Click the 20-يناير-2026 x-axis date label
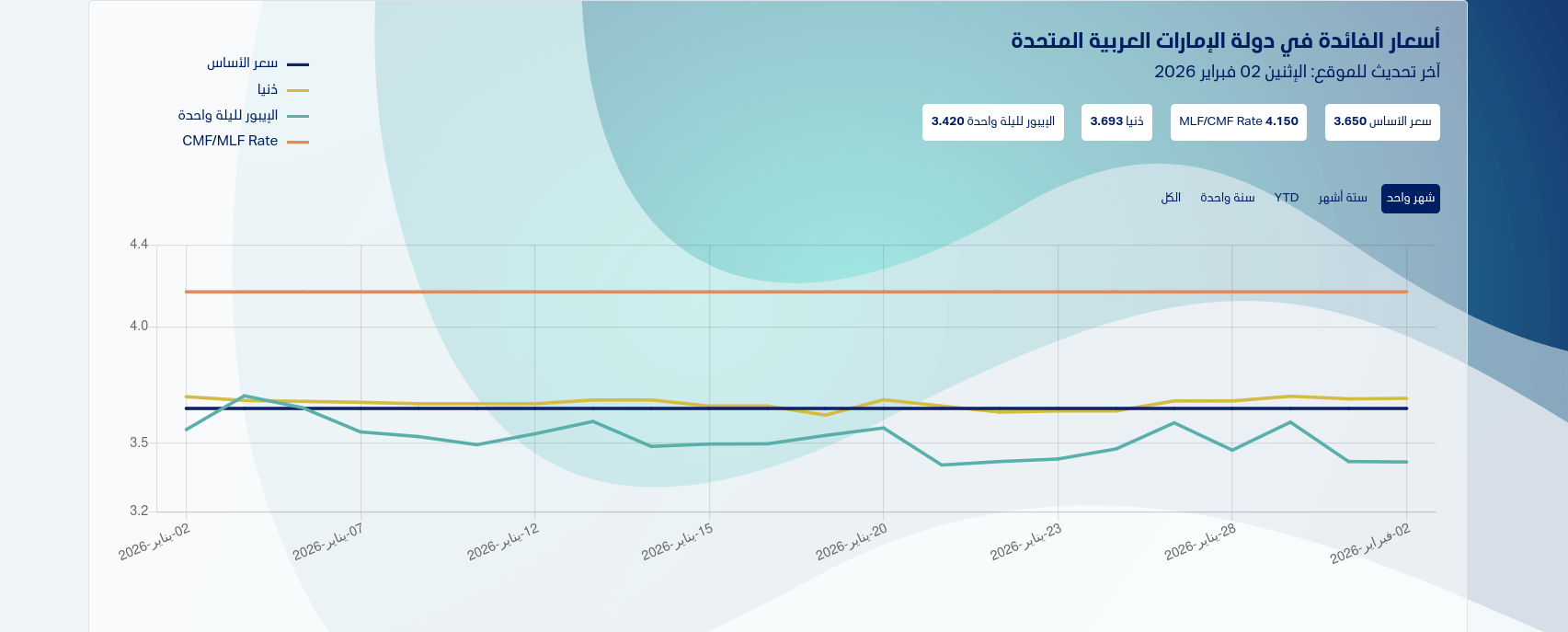This screenshot has height=632, width=1568. pos(853,541)
